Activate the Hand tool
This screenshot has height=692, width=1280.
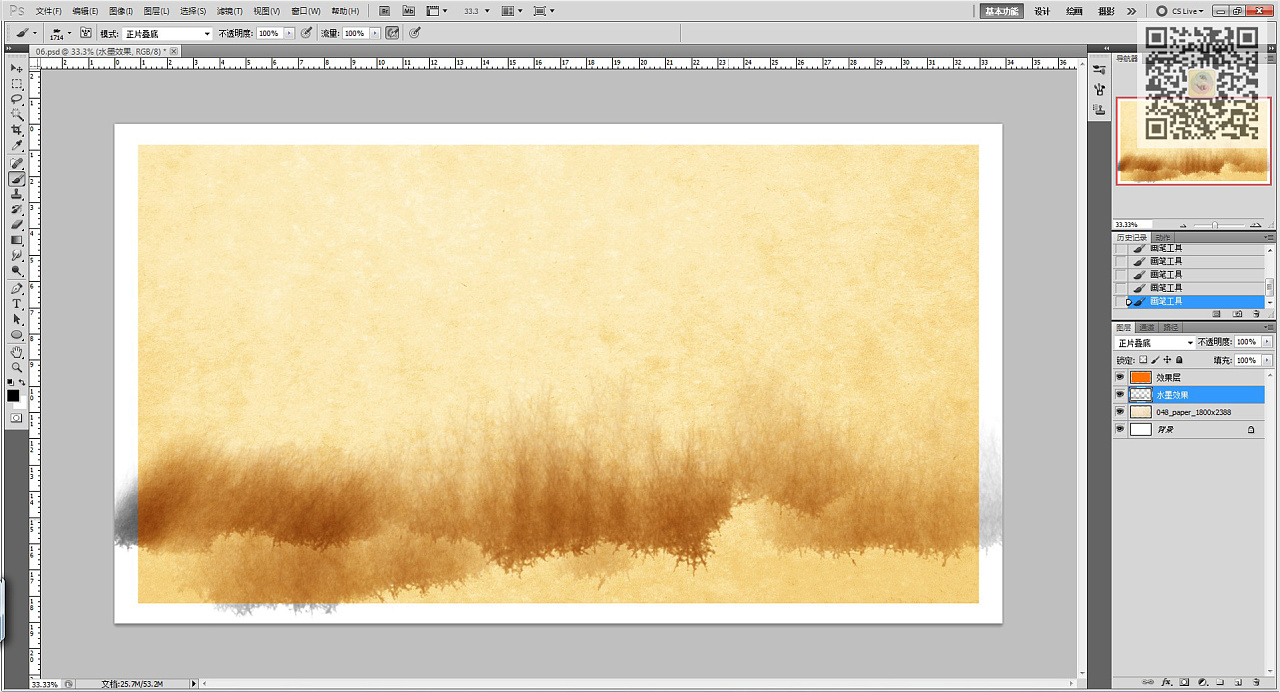17,352
